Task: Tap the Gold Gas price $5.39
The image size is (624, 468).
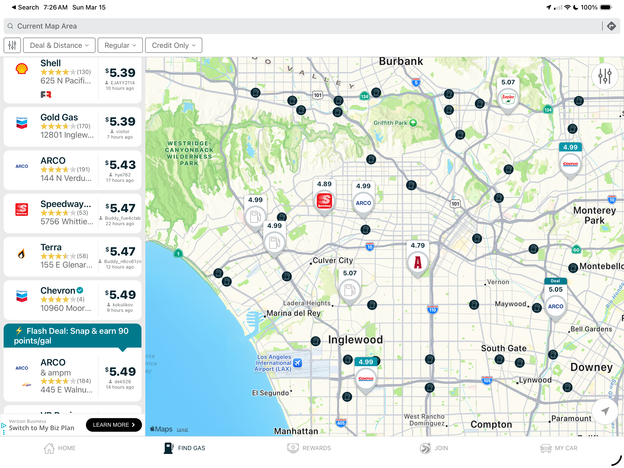Action: pyautogui.click(x=120, y=121)
